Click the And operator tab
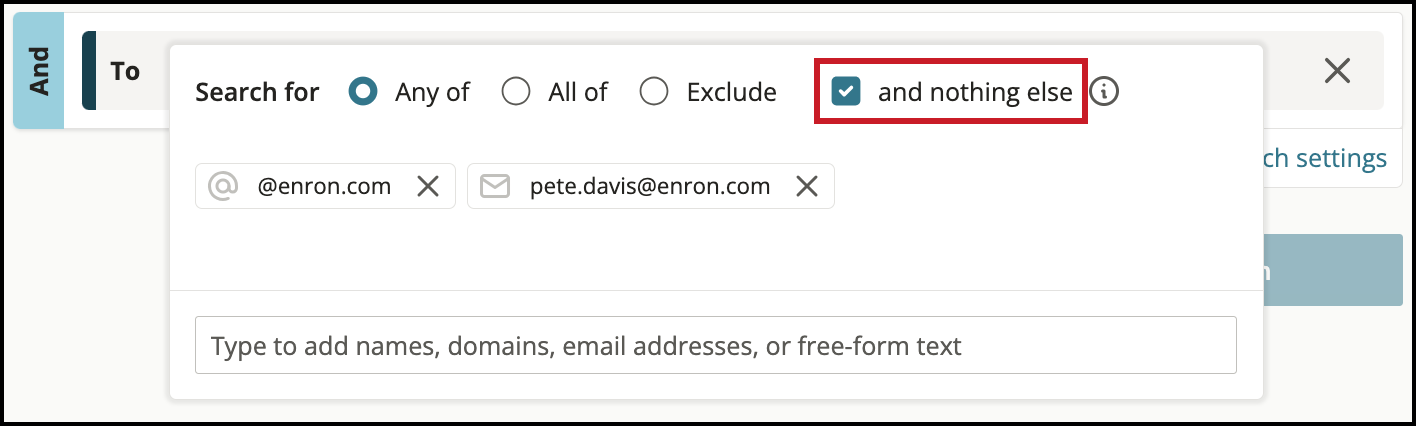This screenshot has height=426, width=1416. click(39, 71)
